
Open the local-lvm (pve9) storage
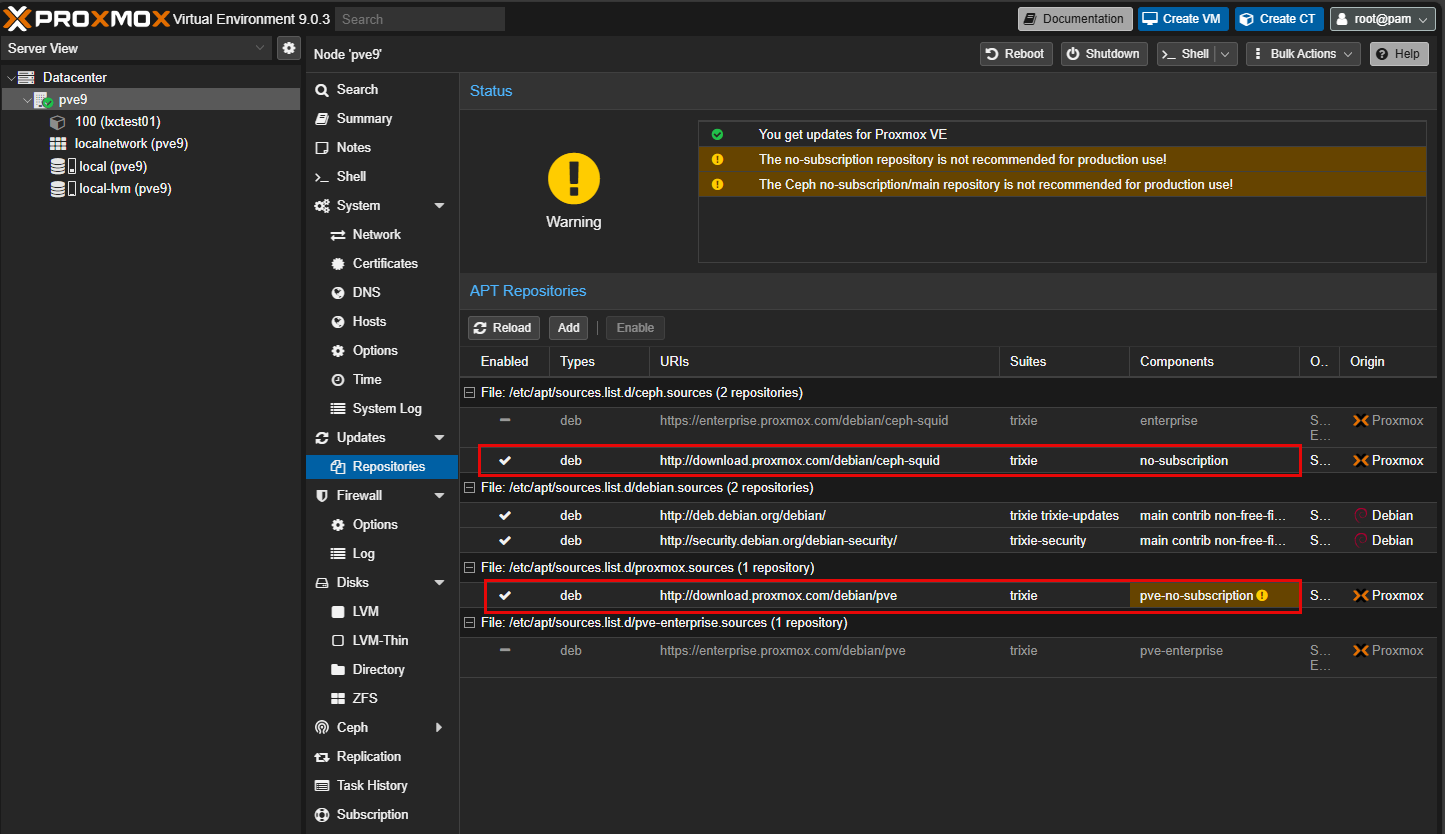point(124,189)
